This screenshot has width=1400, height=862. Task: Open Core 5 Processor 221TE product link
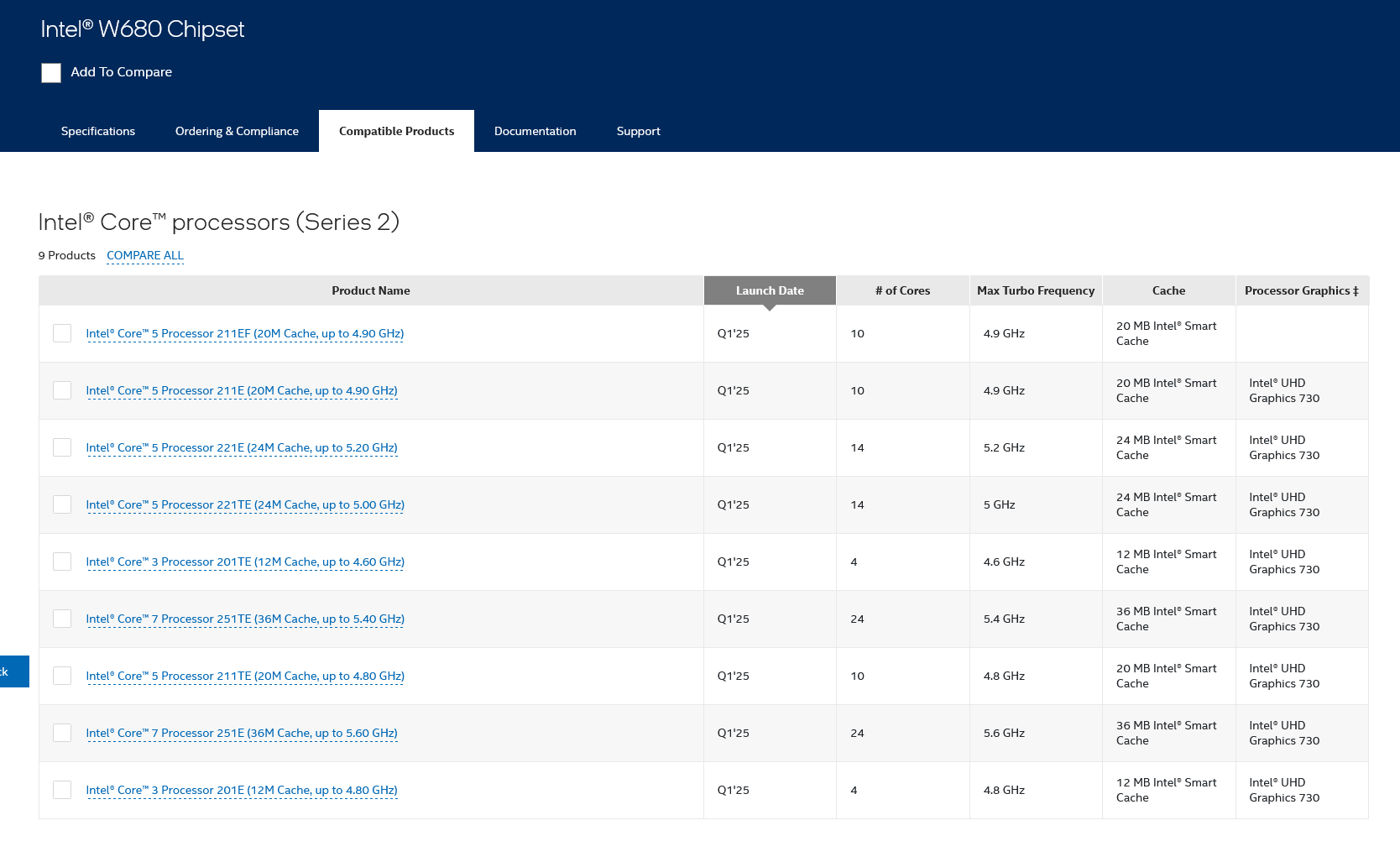245,504
